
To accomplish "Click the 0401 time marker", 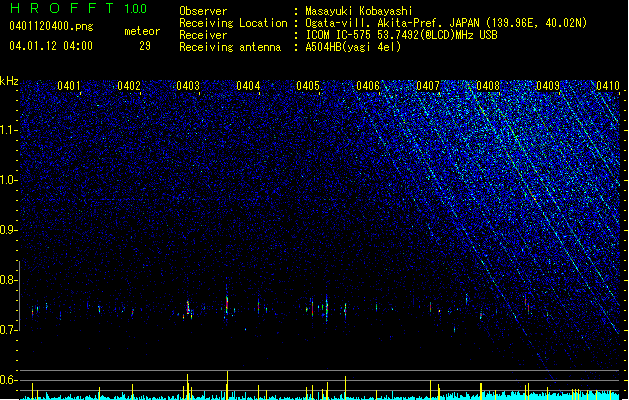I will click(69, 86).
